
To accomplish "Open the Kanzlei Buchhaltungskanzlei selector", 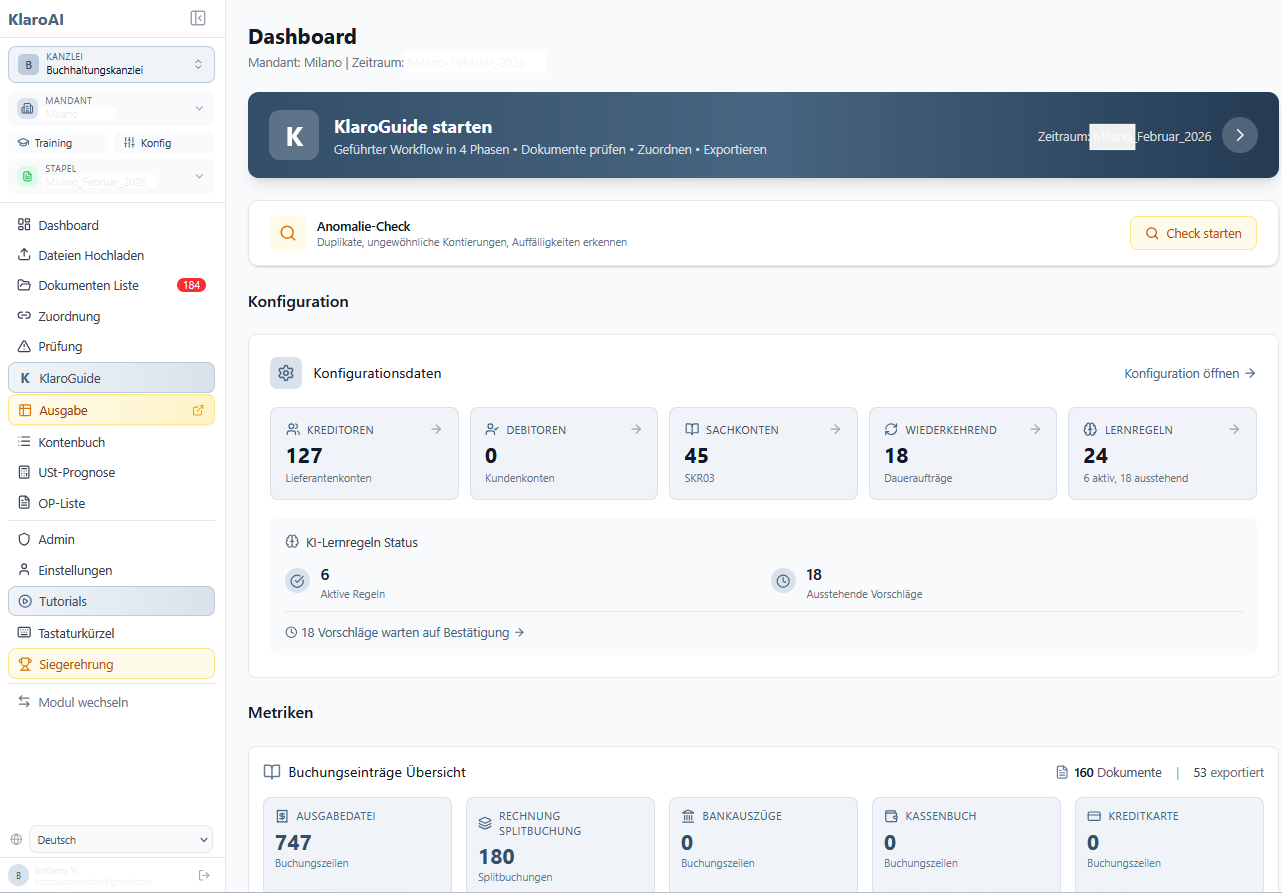I will (111, 64).
